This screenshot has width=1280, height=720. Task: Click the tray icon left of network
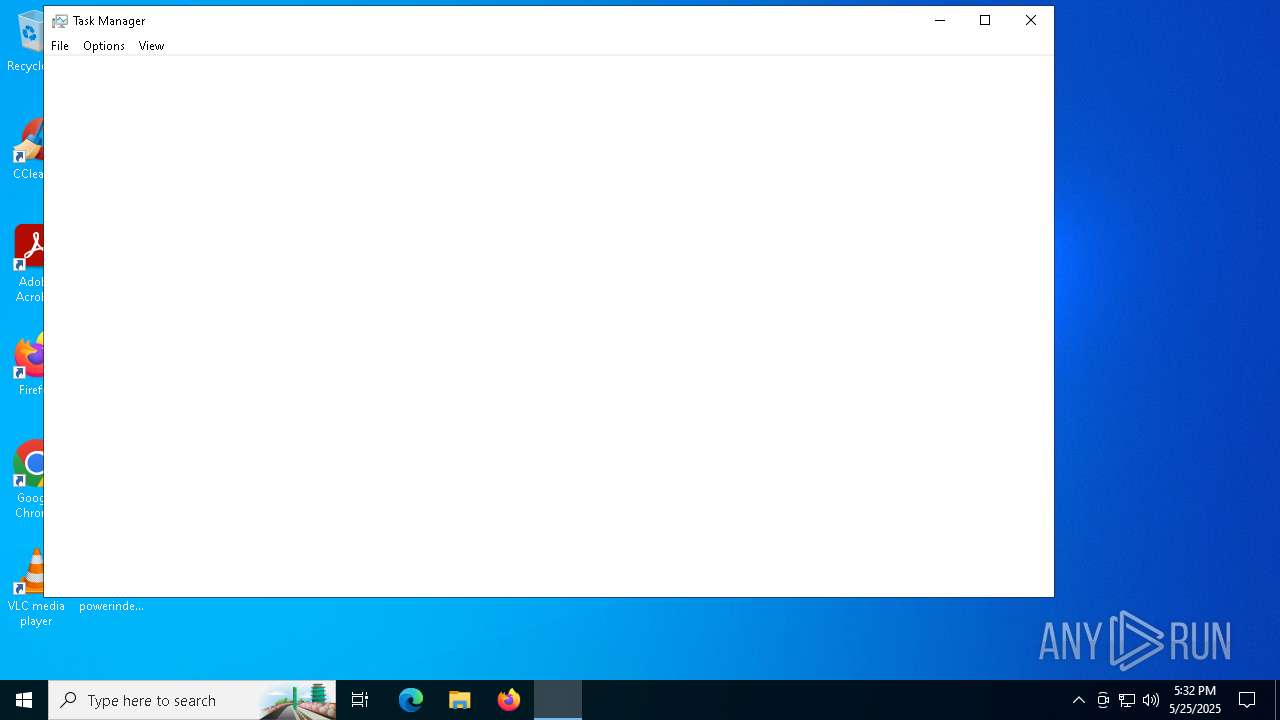click(x=1103, y=700)
